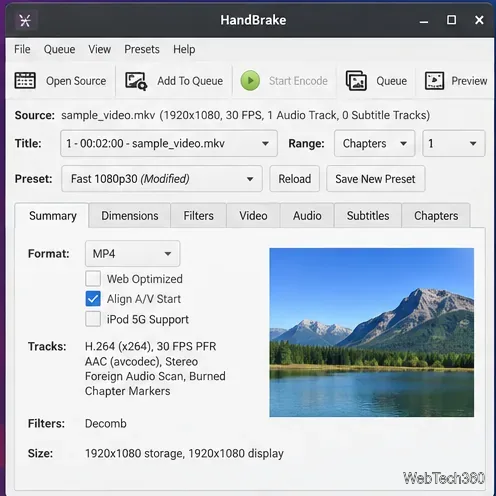
Task: Click the HandBrake app icon in title bar
Action: tap(25, 21)
